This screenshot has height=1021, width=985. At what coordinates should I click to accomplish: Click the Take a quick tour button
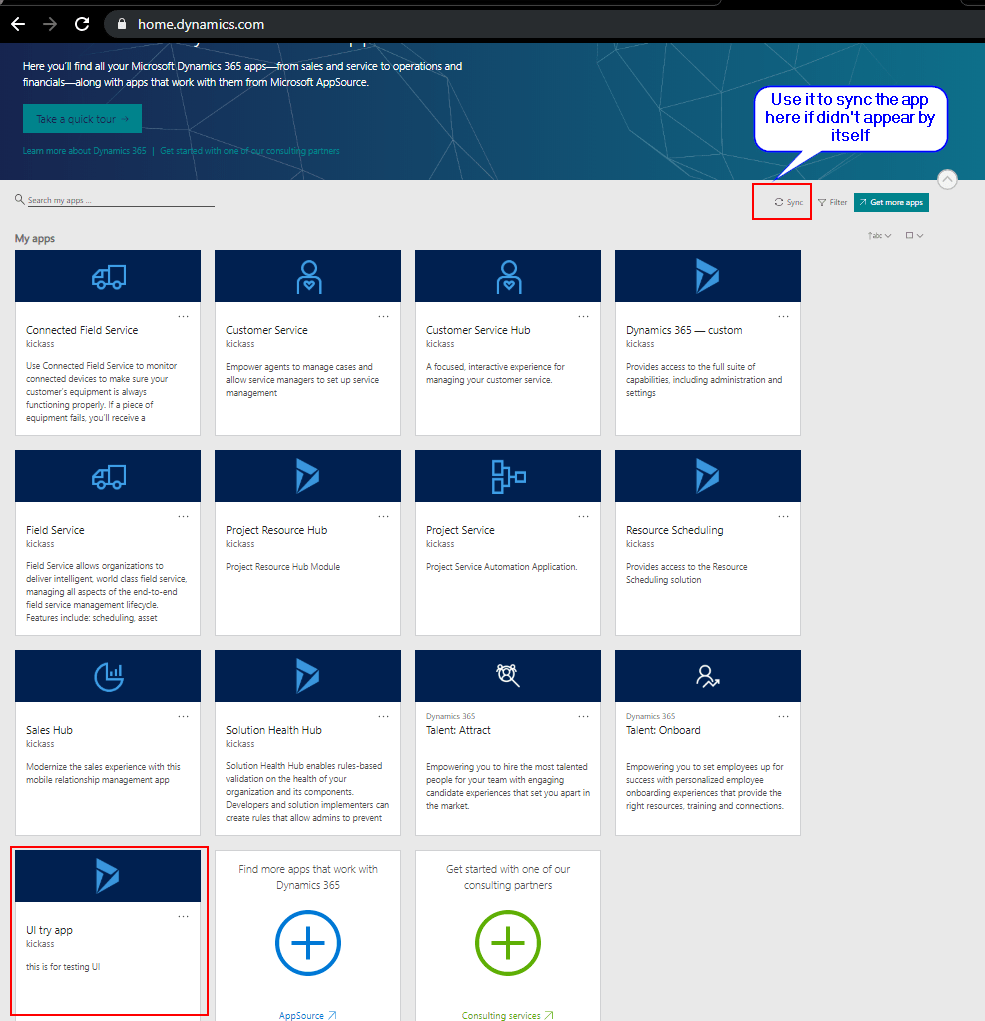click(x=82, y=119)
